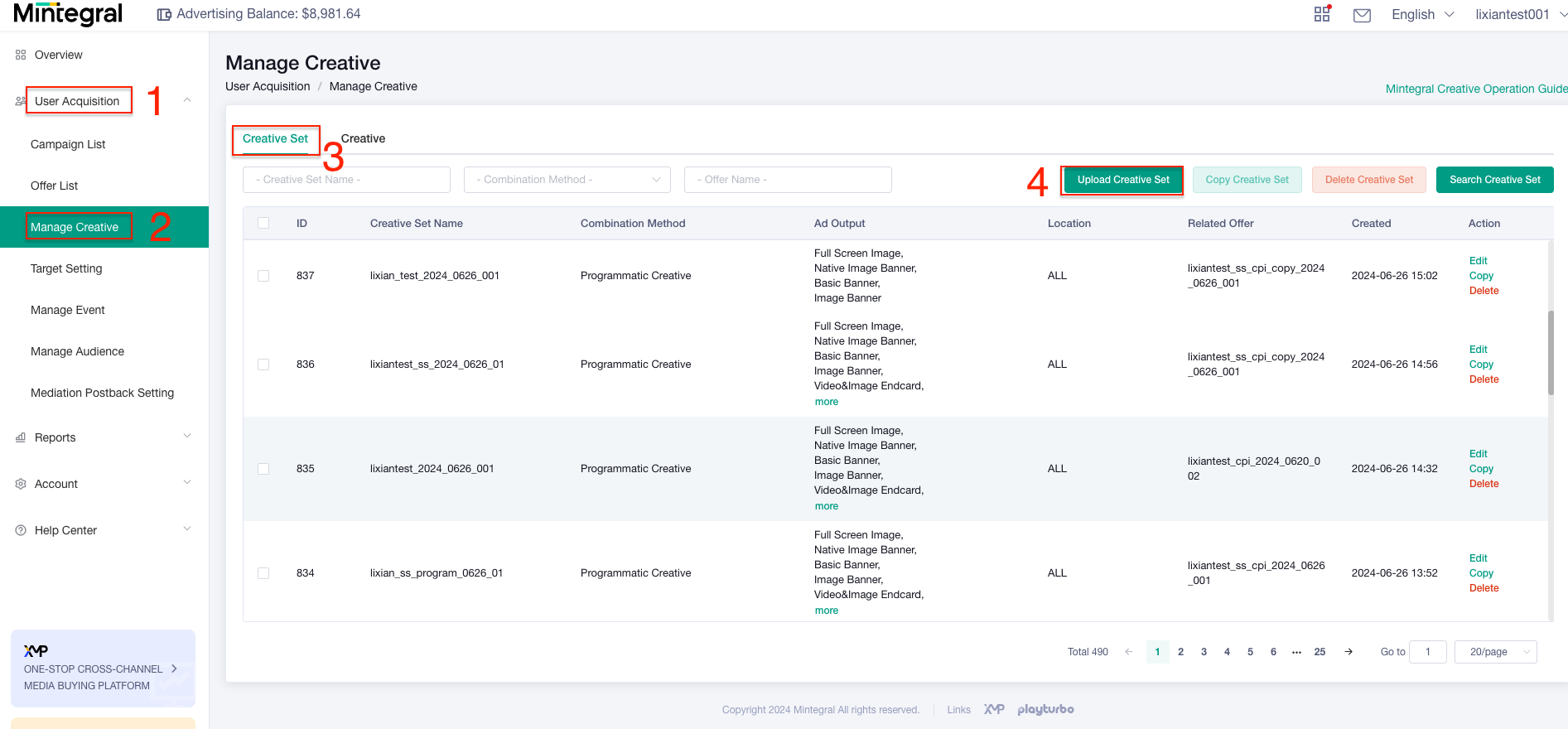The height and width of the screenshot is (729, 1568).
Task: Edit creative set lixian_test_2024_0626_001
Action: coord(1479,261)
